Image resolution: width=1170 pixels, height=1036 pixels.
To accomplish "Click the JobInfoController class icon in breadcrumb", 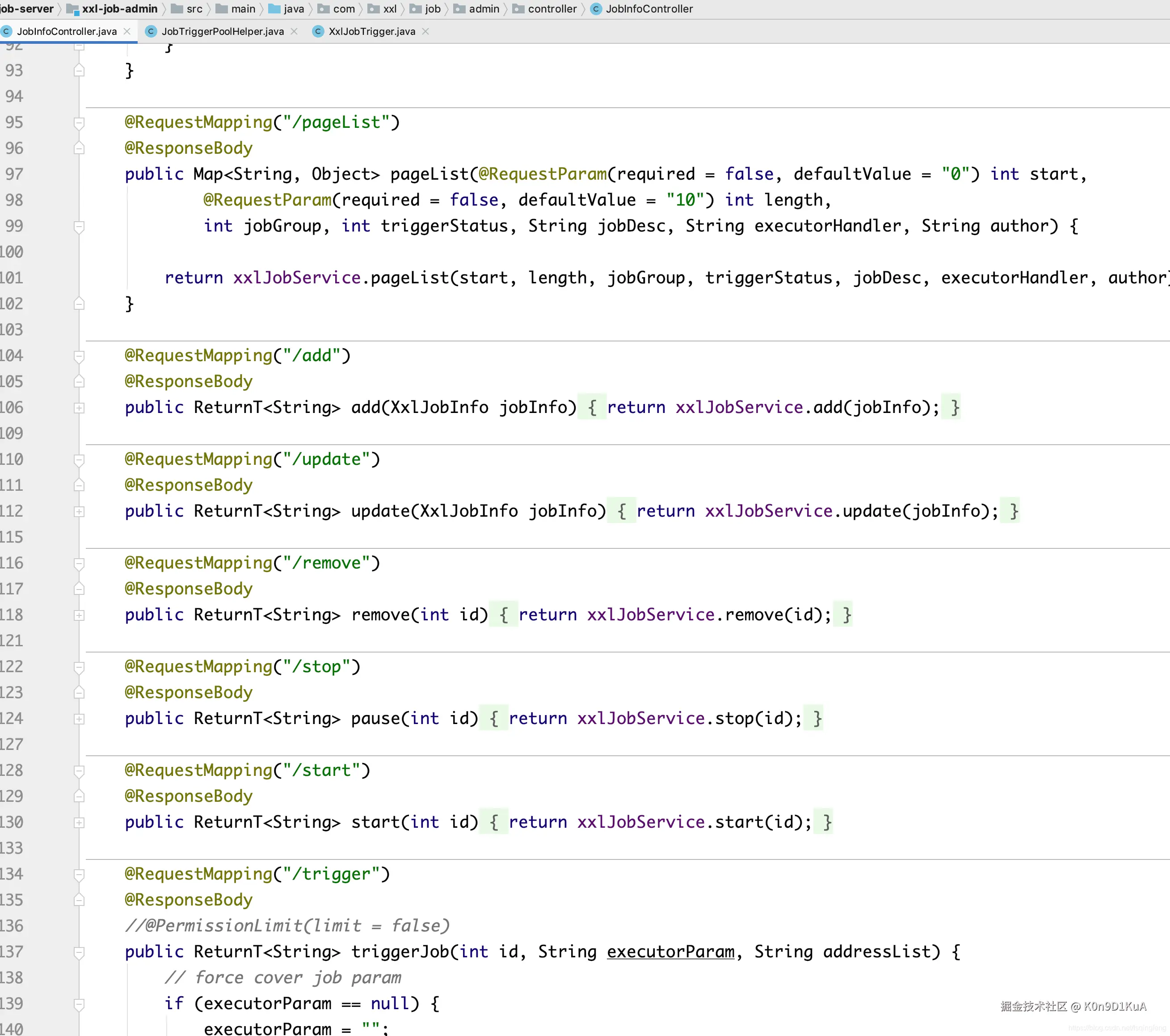I will (x=596, y=9).
